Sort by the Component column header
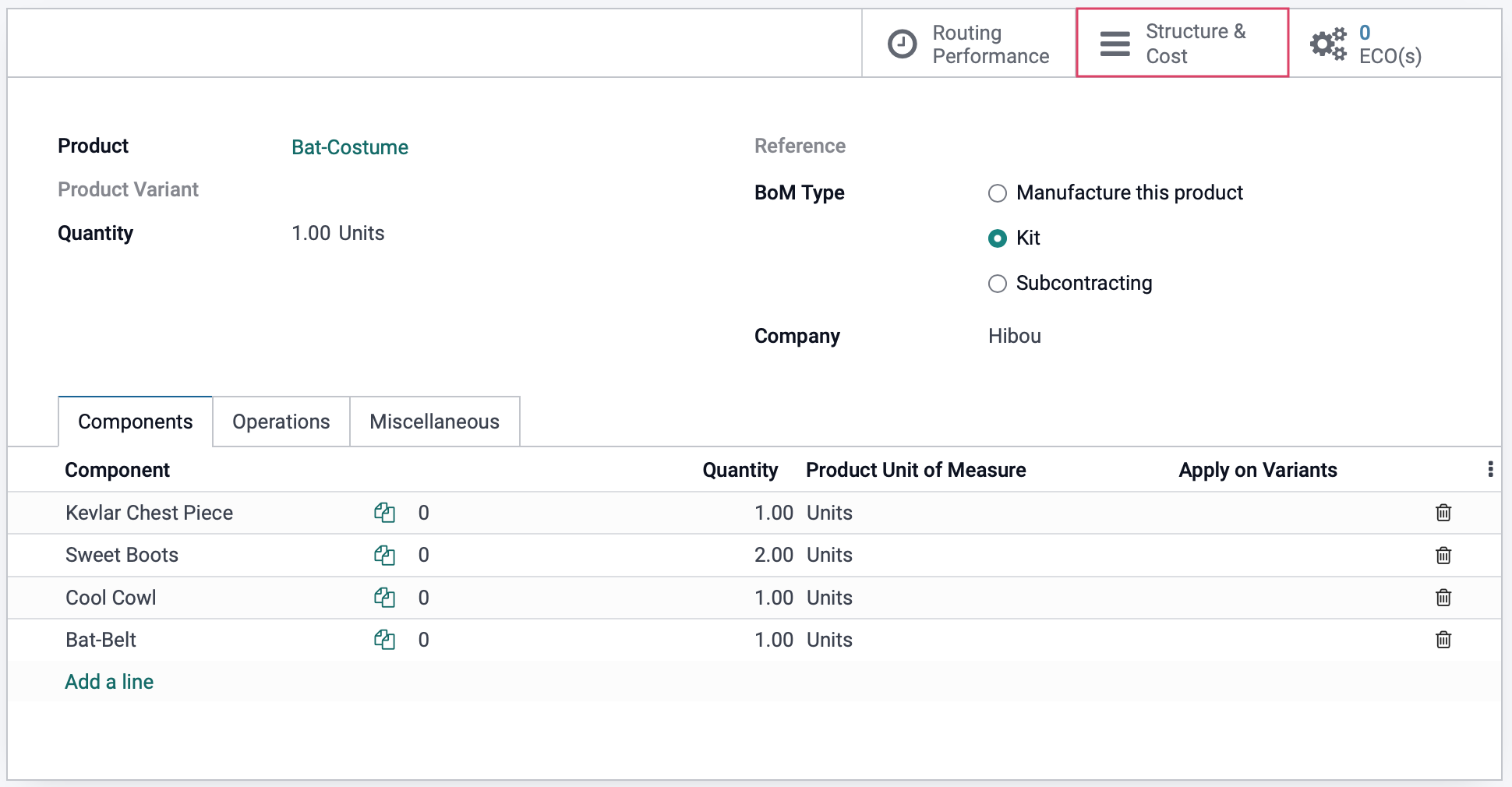Screen dimensions: 1512x787 [117, 470]
